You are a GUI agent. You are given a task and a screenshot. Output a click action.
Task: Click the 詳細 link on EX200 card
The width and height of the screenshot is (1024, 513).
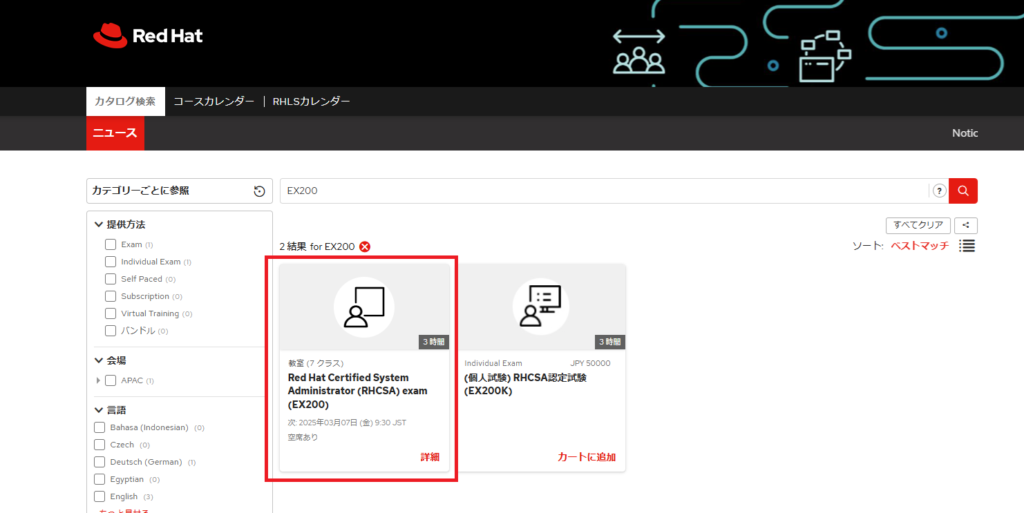pyautogui.click(x=430, y=457)
